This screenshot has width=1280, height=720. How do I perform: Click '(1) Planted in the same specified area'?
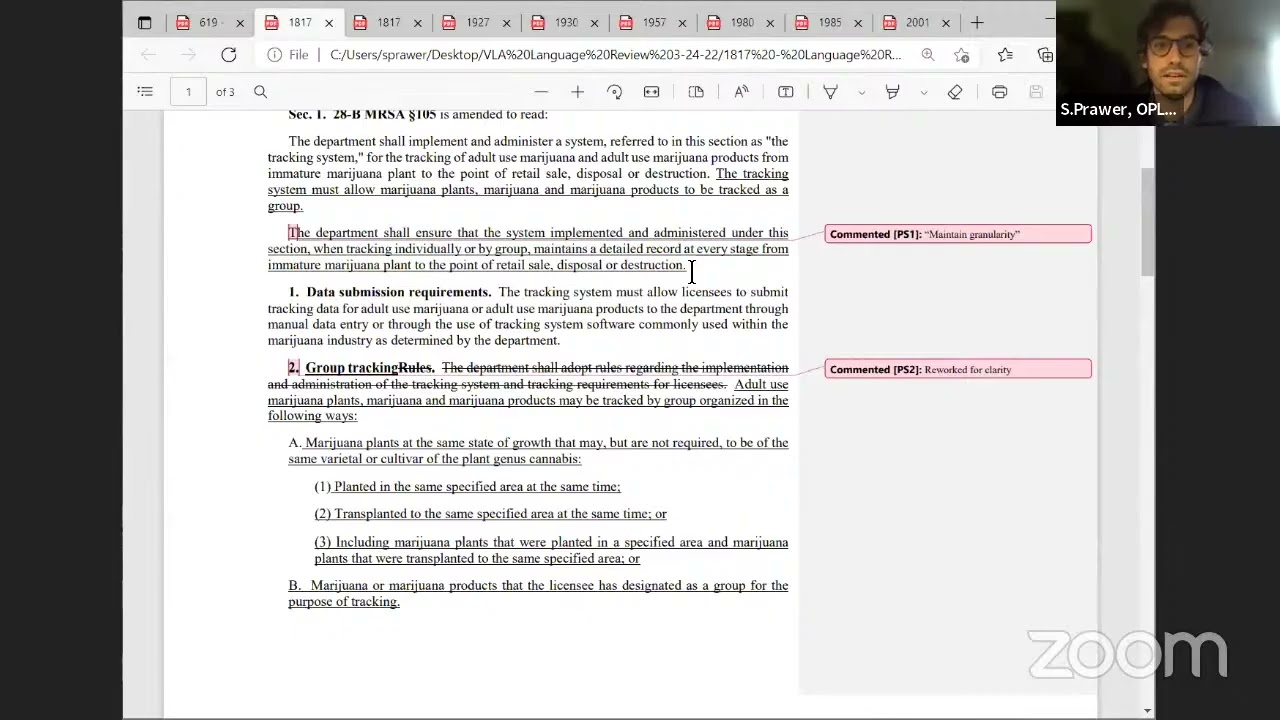pyautogui.click(x=467, y=487)
